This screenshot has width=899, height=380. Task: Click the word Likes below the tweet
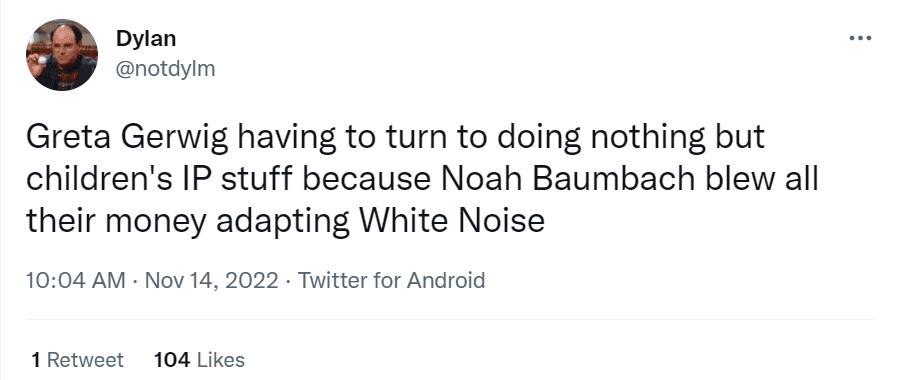(221, 360)
